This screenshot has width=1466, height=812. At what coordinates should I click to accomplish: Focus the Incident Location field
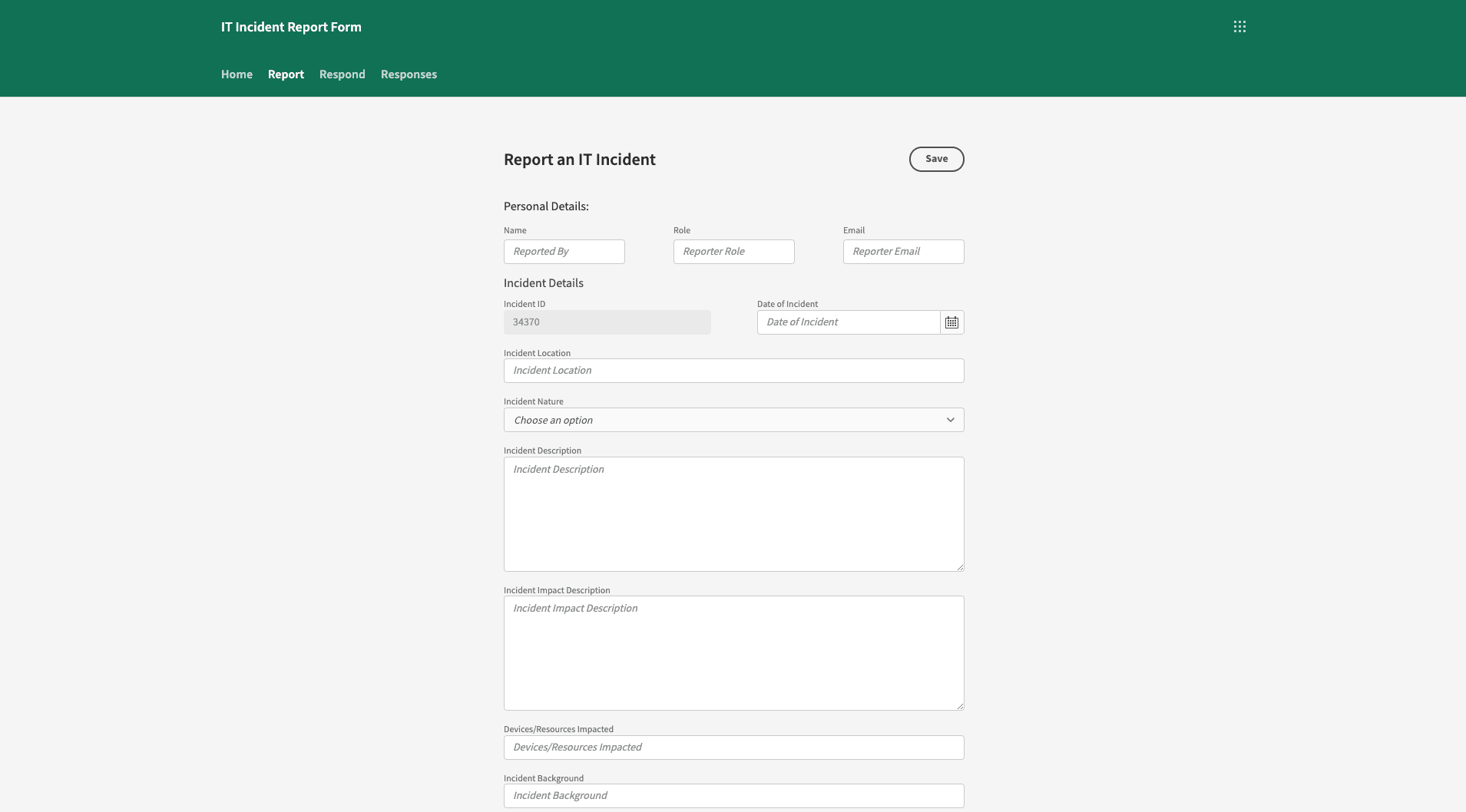(733, 371)
